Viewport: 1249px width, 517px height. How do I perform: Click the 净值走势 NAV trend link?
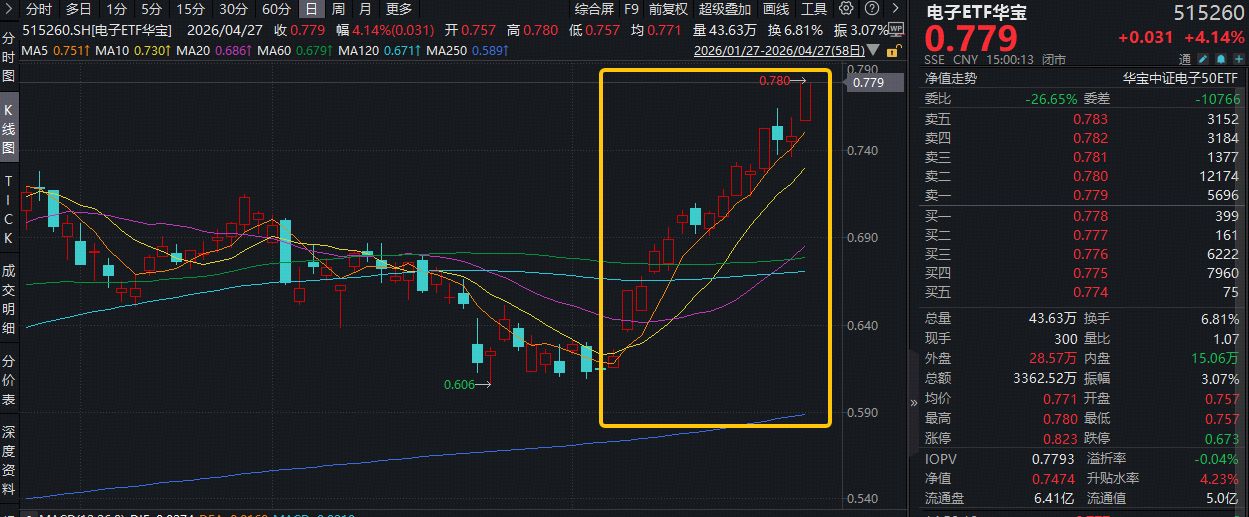tap(950, 78)
